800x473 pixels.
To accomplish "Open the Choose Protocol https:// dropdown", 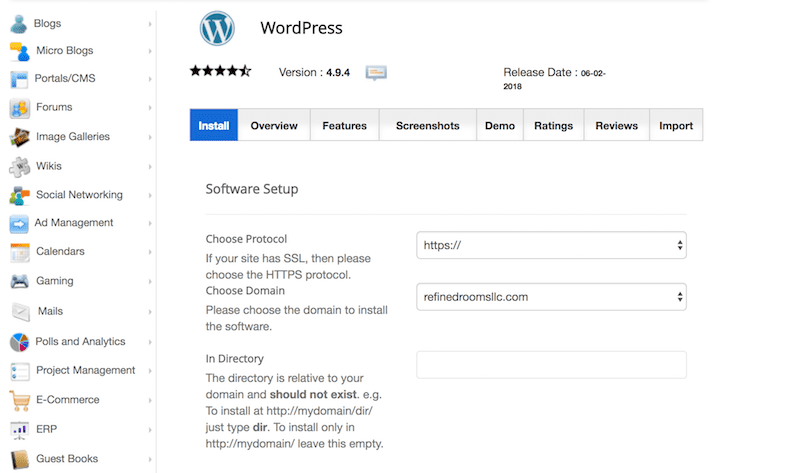I will pyautogui.click(x=551, y=245).
